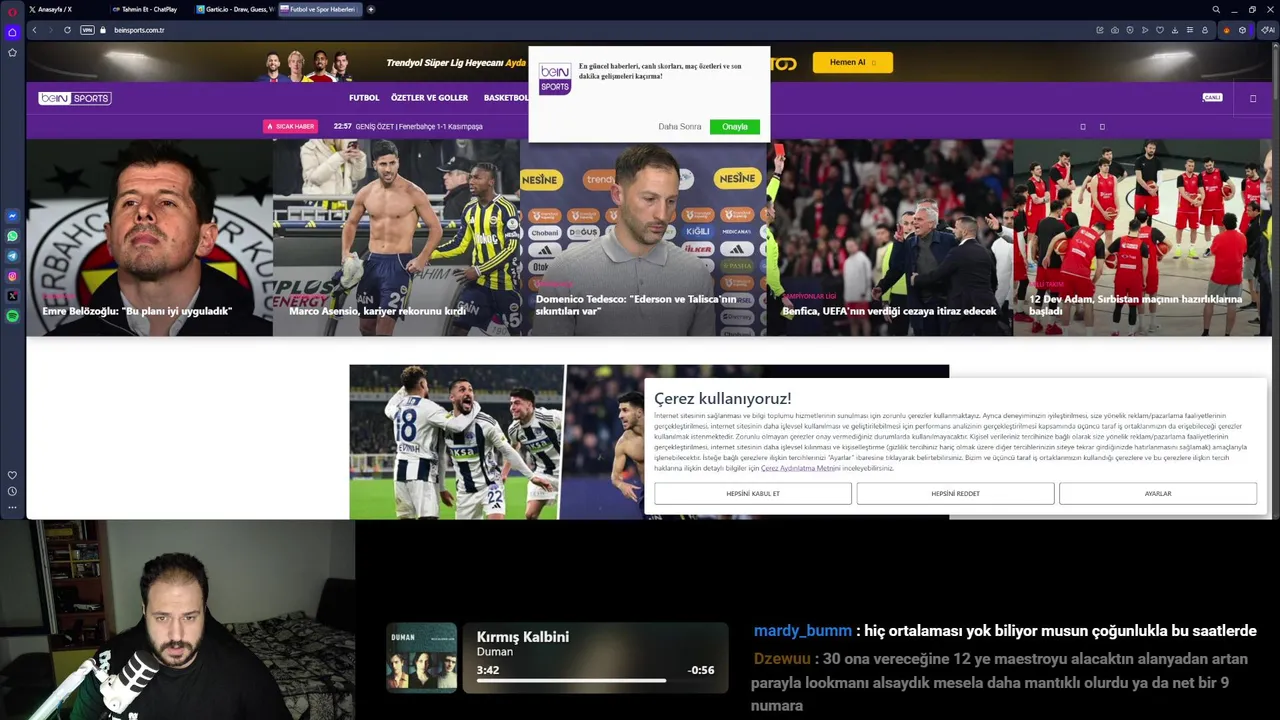Click Dzewuu username in chat

tap(782, 659)
